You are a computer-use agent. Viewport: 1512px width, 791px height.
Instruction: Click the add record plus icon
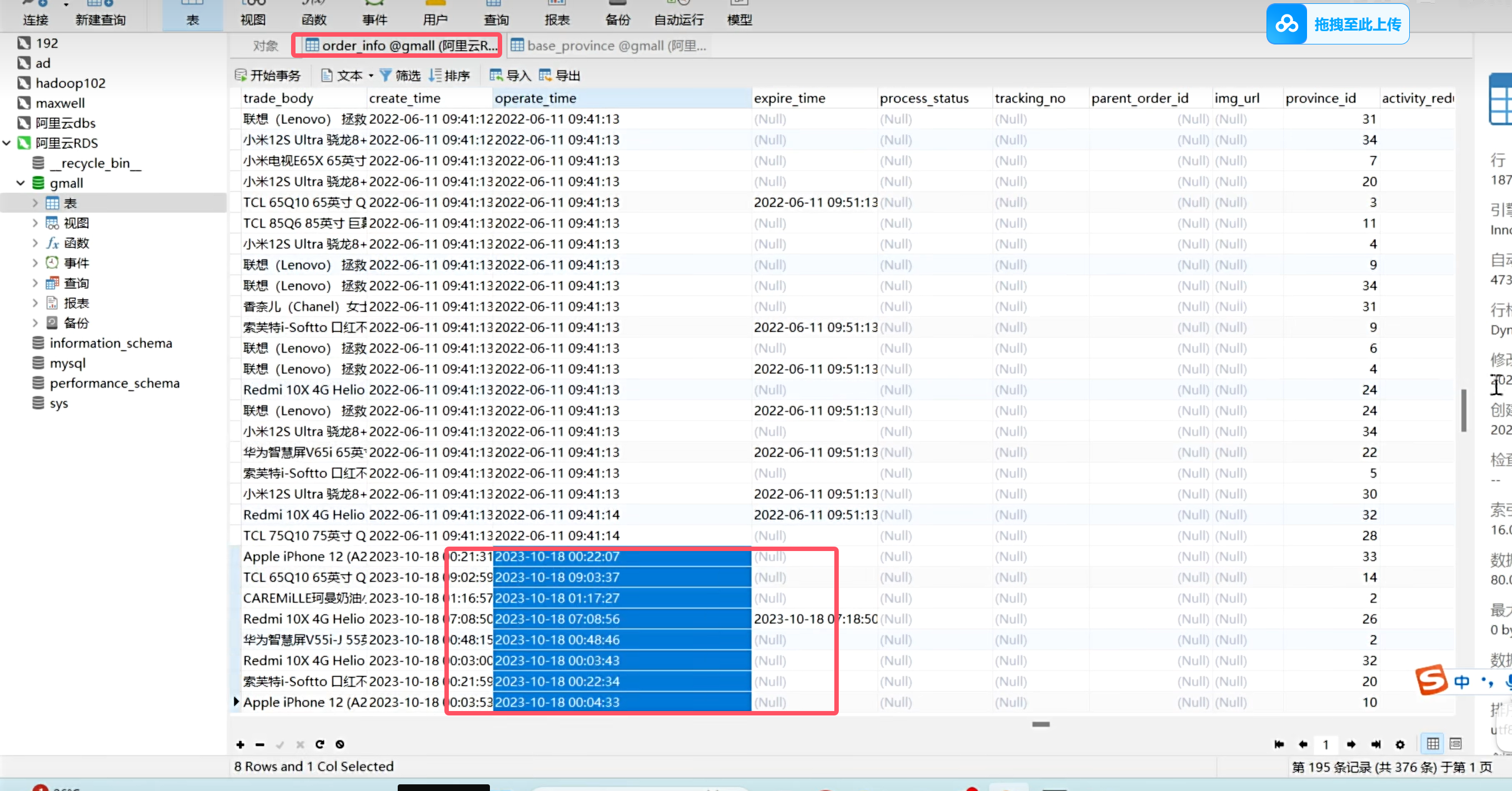click(240, 744)
